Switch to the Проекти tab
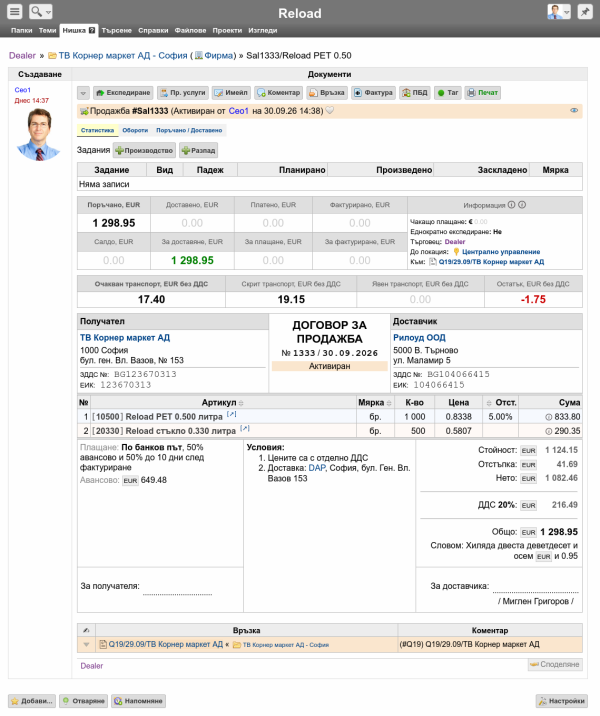The width and height of the screenshot is (600, 716). pos(227,30)
